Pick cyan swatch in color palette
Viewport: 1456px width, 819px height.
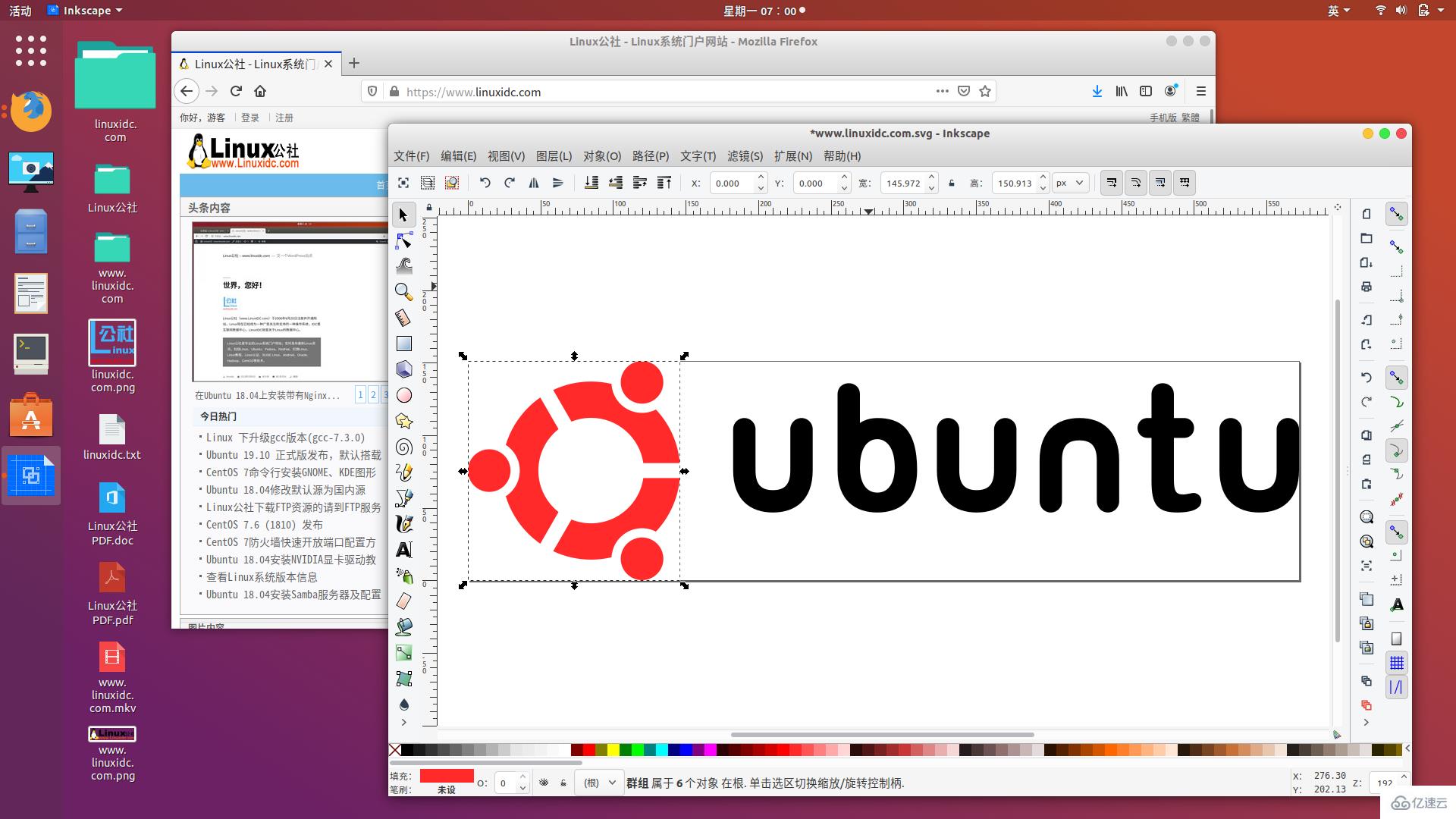(x=661, y=750)
